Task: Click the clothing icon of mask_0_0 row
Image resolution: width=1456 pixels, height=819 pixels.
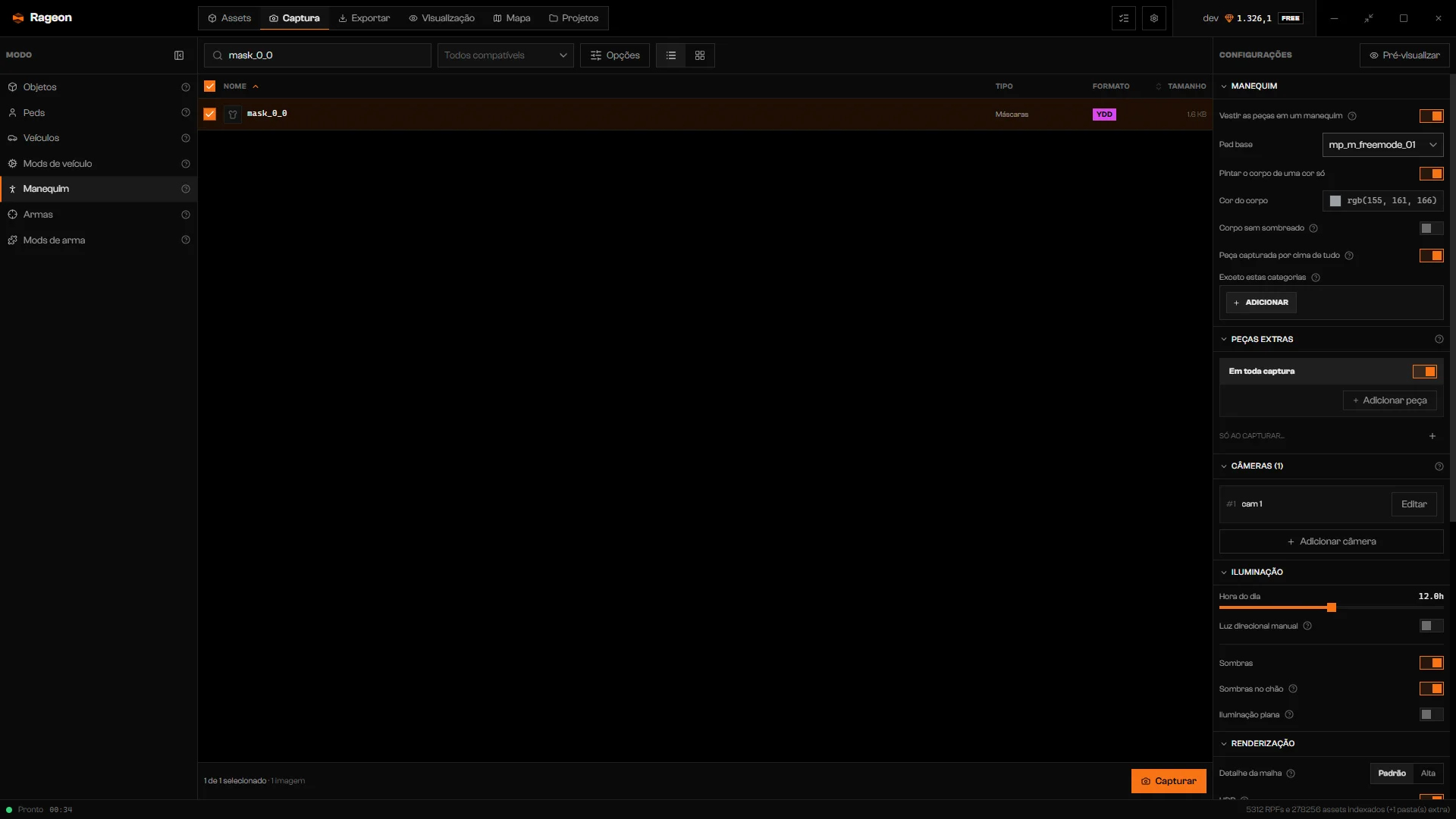Action: coord(233,115)
